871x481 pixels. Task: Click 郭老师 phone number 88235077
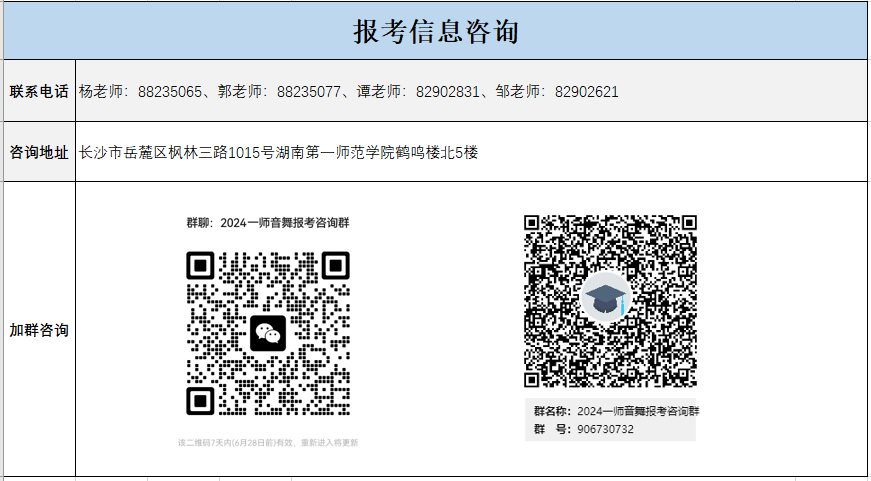point(308,92)
